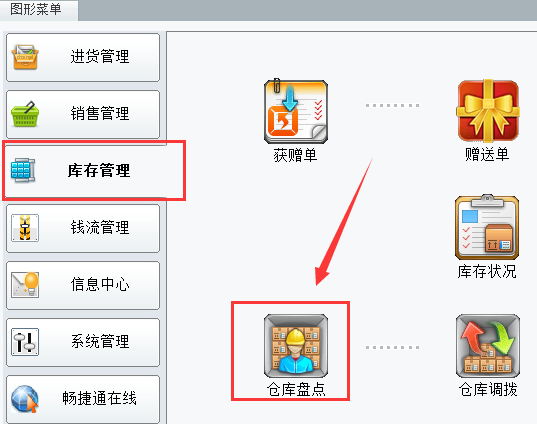Select the 信息中心 menu button

[x=83, y=285]
